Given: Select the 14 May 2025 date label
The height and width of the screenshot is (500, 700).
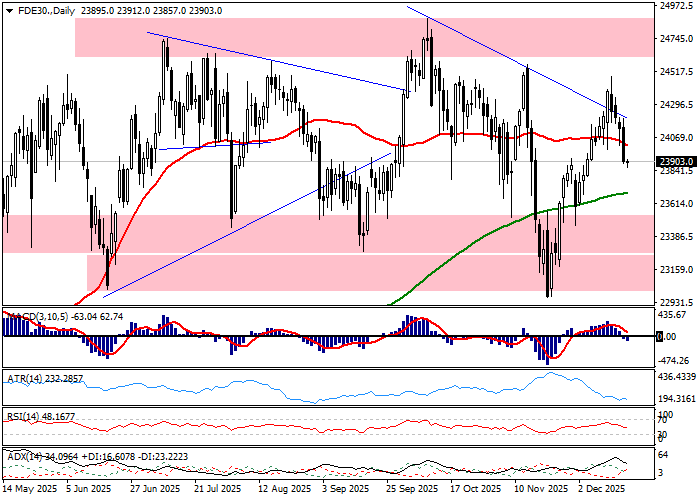Looking at the screenshot, I should (30, 490).
